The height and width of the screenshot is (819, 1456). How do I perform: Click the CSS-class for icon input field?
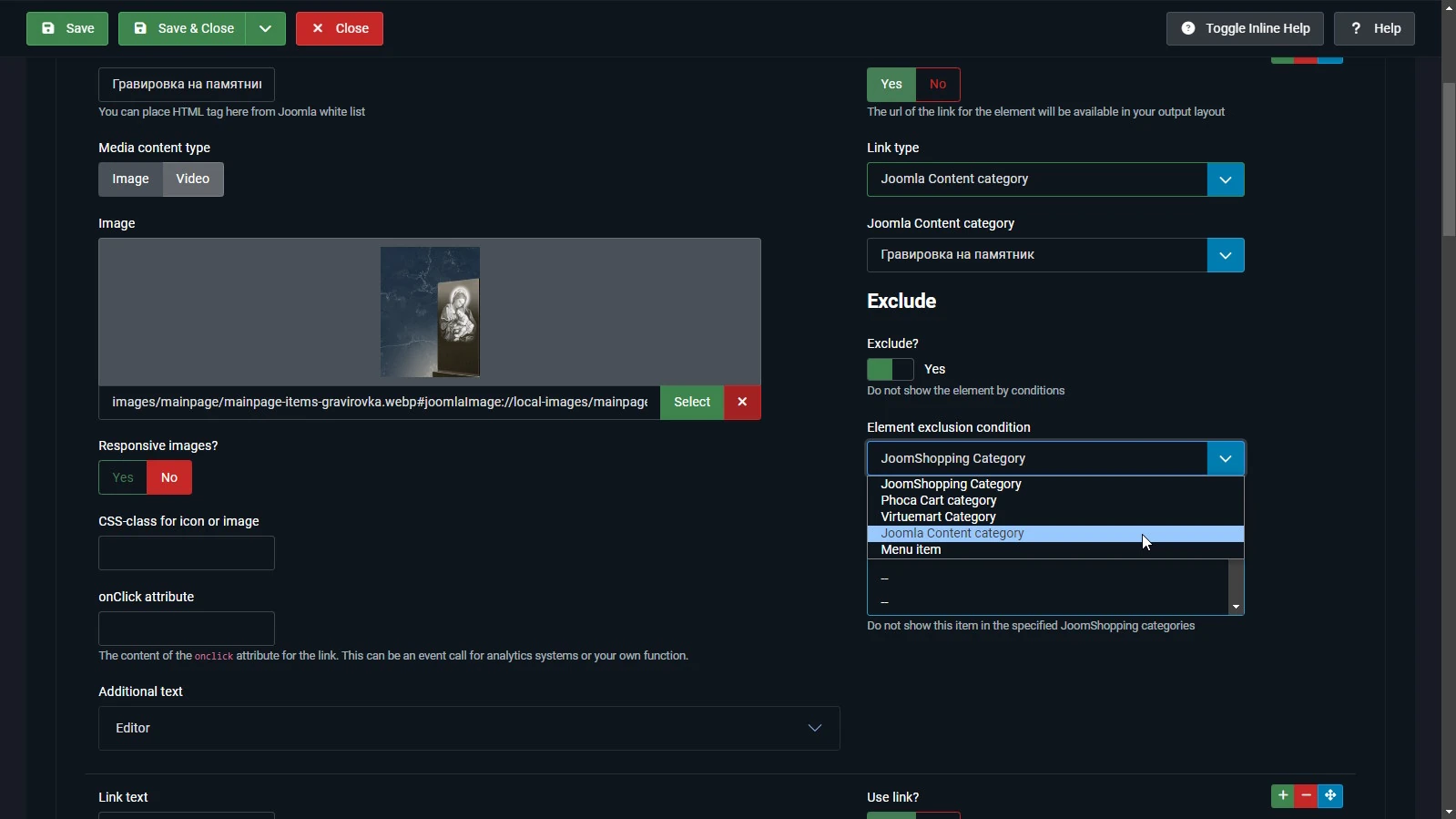(x=187, y=554)
